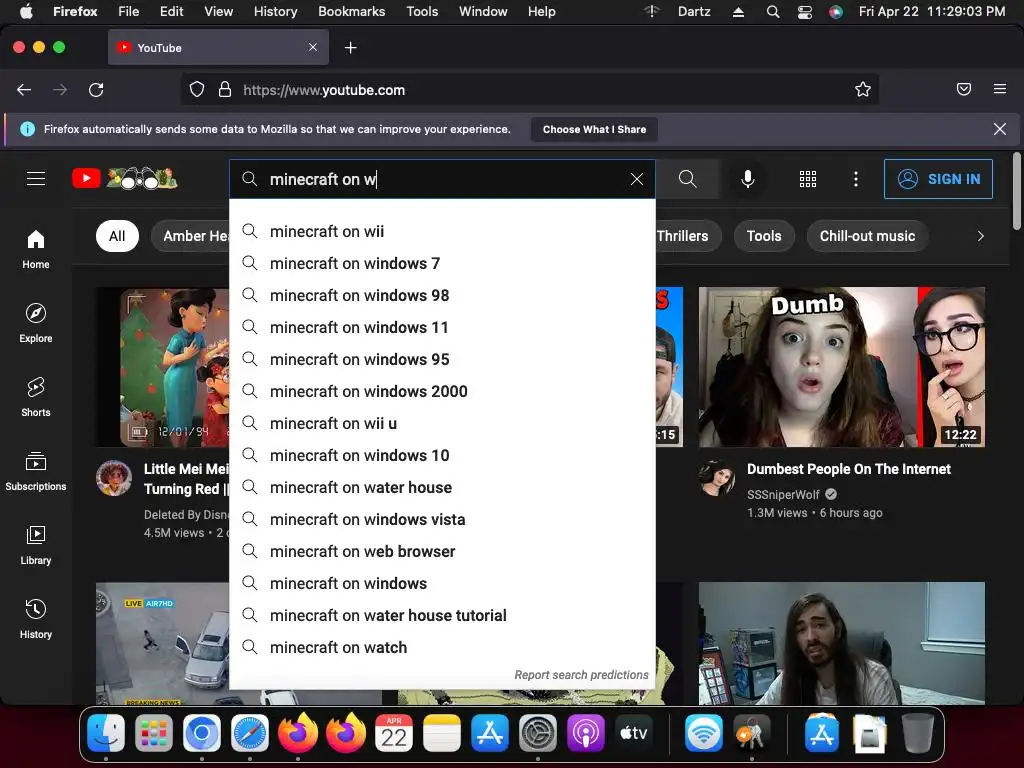1024x768 pixels.
Task: Open the Firefox application menu
Action: 999,89
